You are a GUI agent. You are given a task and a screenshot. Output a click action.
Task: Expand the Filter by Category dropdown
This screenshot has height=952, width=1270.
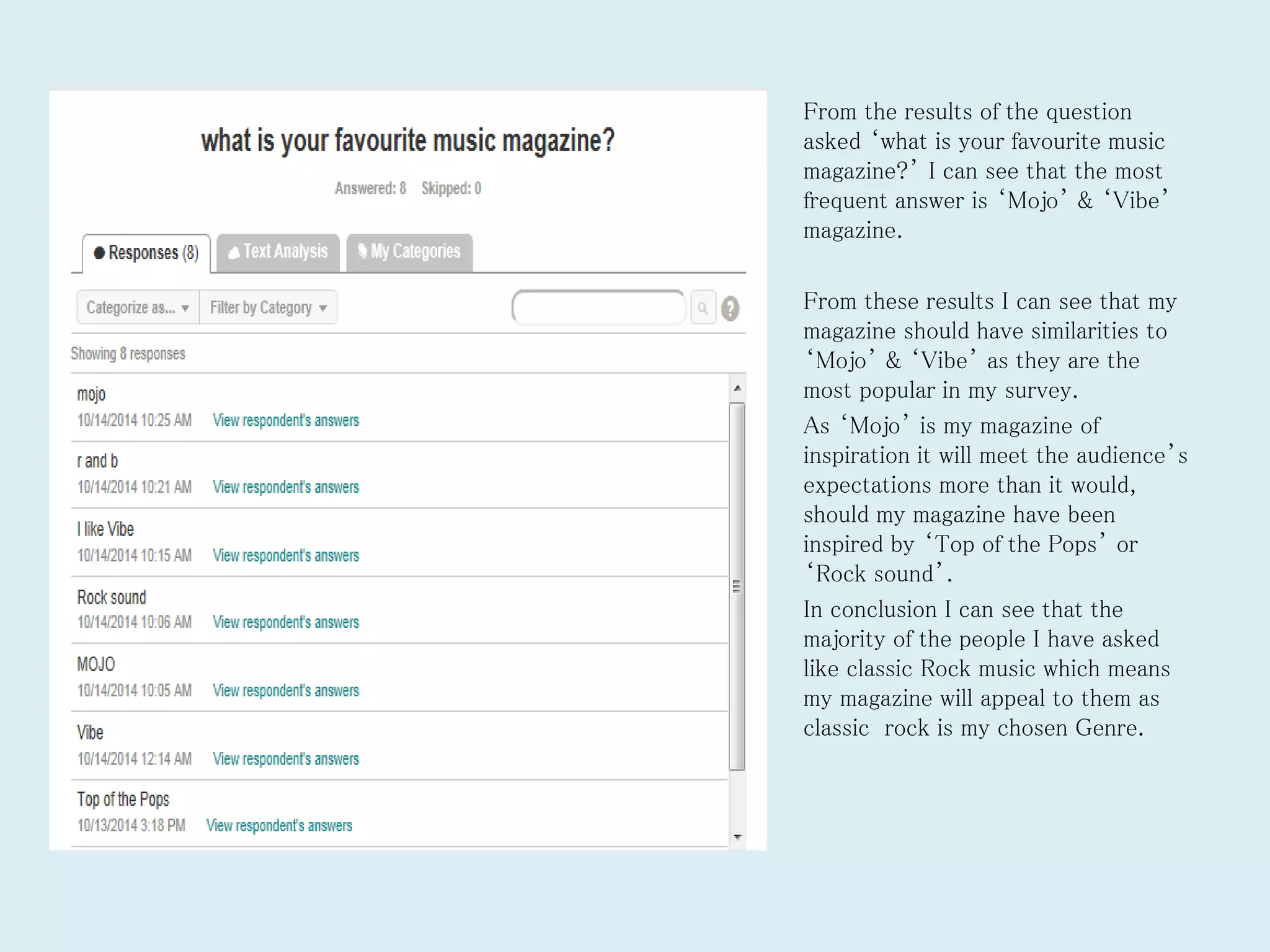pyautogui.click(x=268, y=307)
